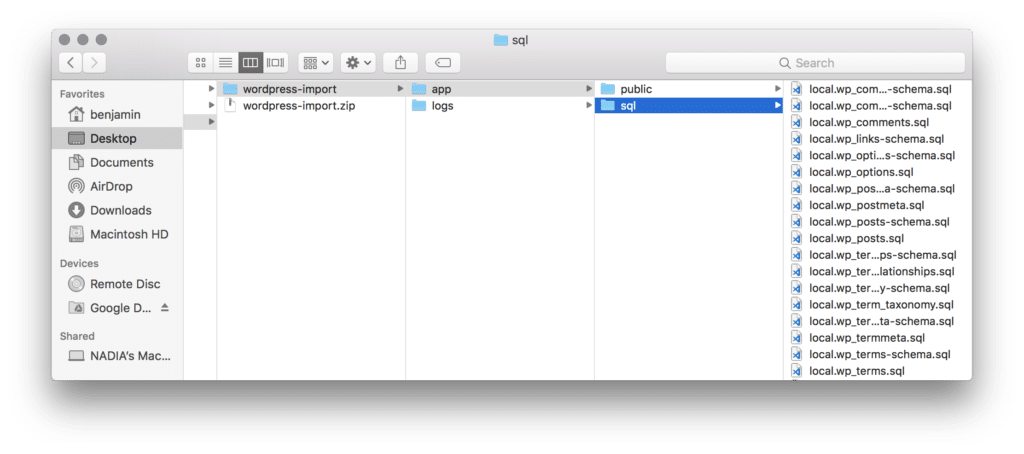
Task: Select local.wp_ter...ta-schema.sql file
Action: tap(878, 321)
